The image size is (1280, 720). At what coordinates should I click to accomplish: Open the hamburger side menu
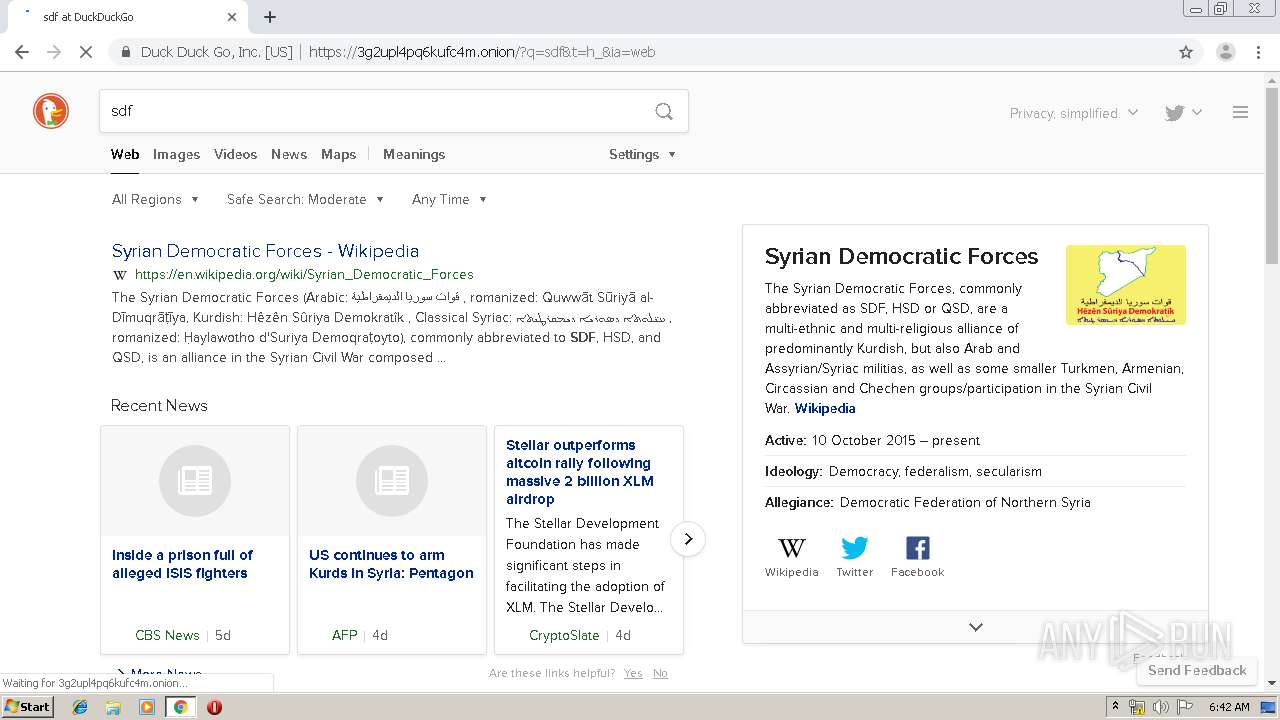click(x=1240, y=113)
